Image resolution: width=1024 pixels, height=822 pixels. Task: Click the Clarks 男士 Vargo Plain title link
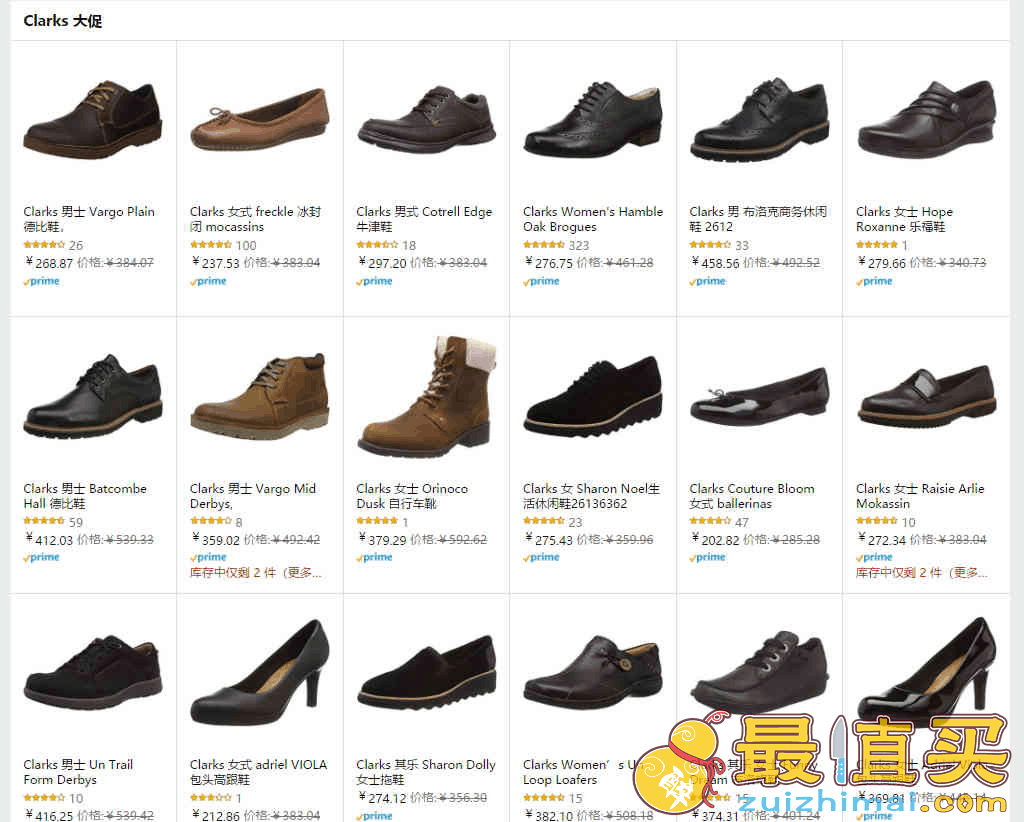[89, 219]
